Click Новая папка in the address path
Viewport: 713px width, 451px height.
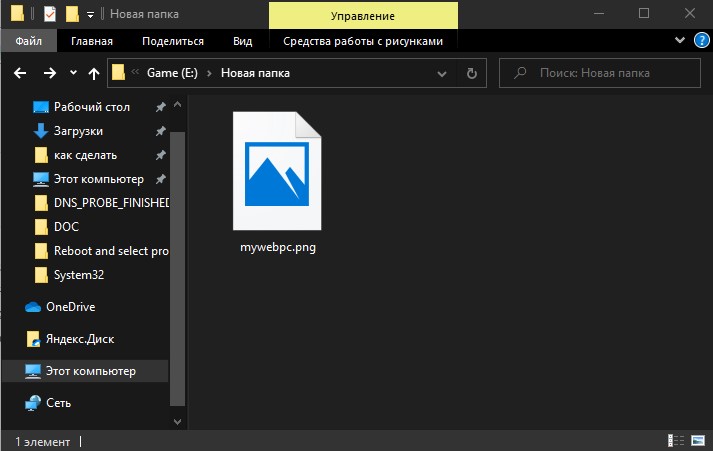[255, 73]
